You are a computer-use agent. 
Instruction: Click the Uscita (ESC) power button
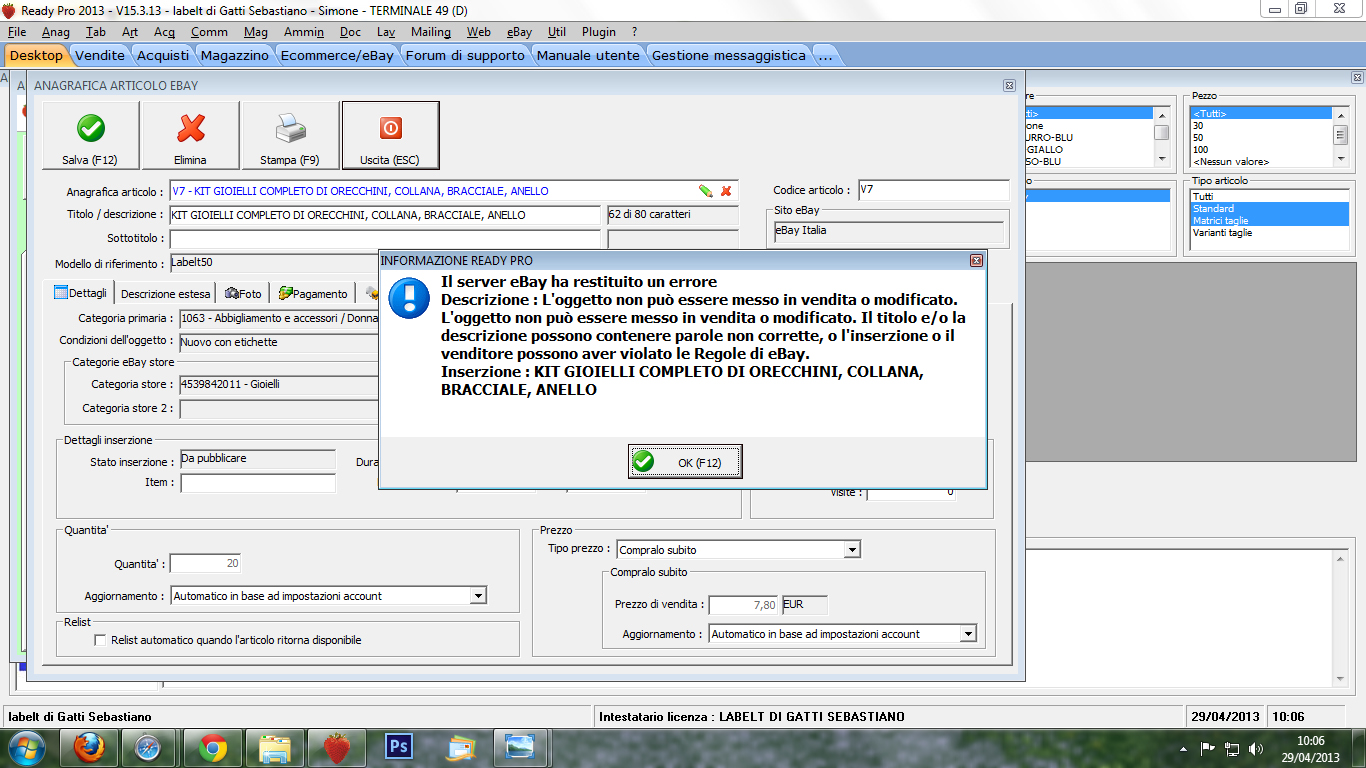click(390, 135)
